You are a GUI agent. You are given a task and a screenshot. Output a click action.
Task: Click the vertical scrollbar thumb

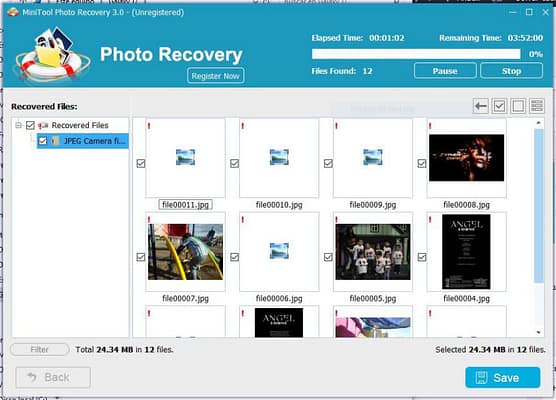[539, 206]
